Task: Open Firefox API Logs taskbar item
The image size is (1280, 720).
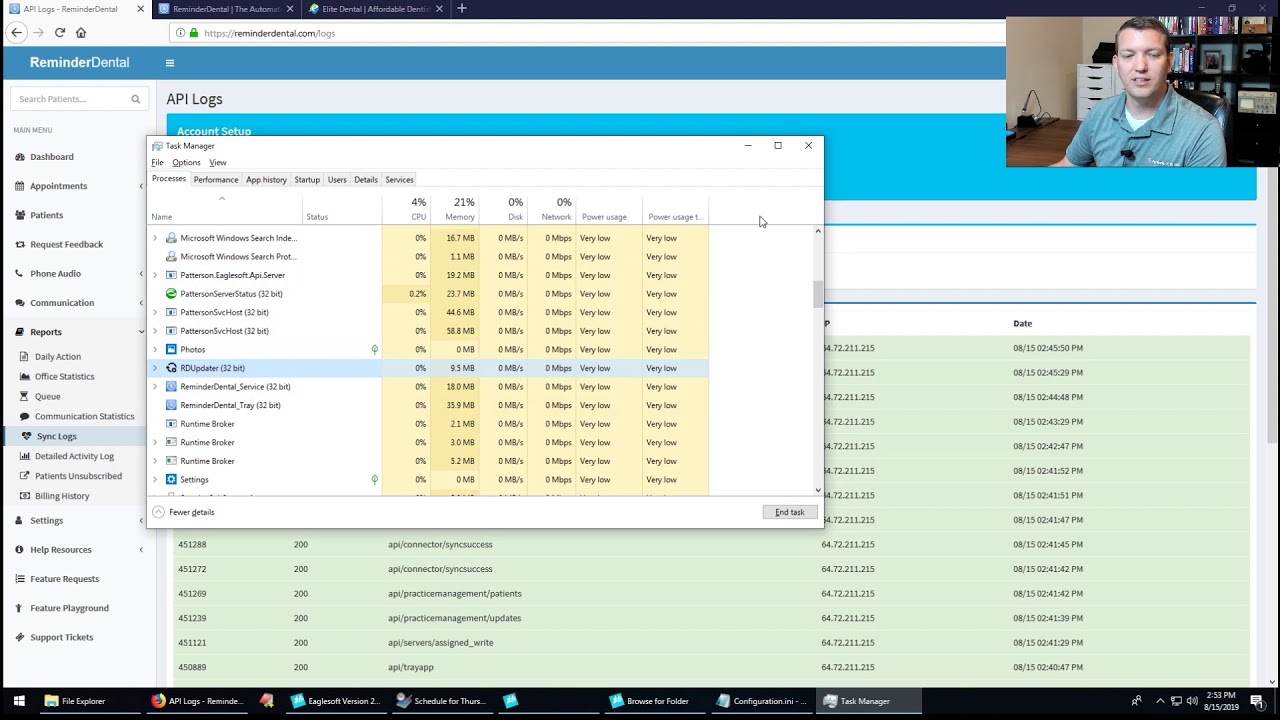Action: click(x=198, y=701)
